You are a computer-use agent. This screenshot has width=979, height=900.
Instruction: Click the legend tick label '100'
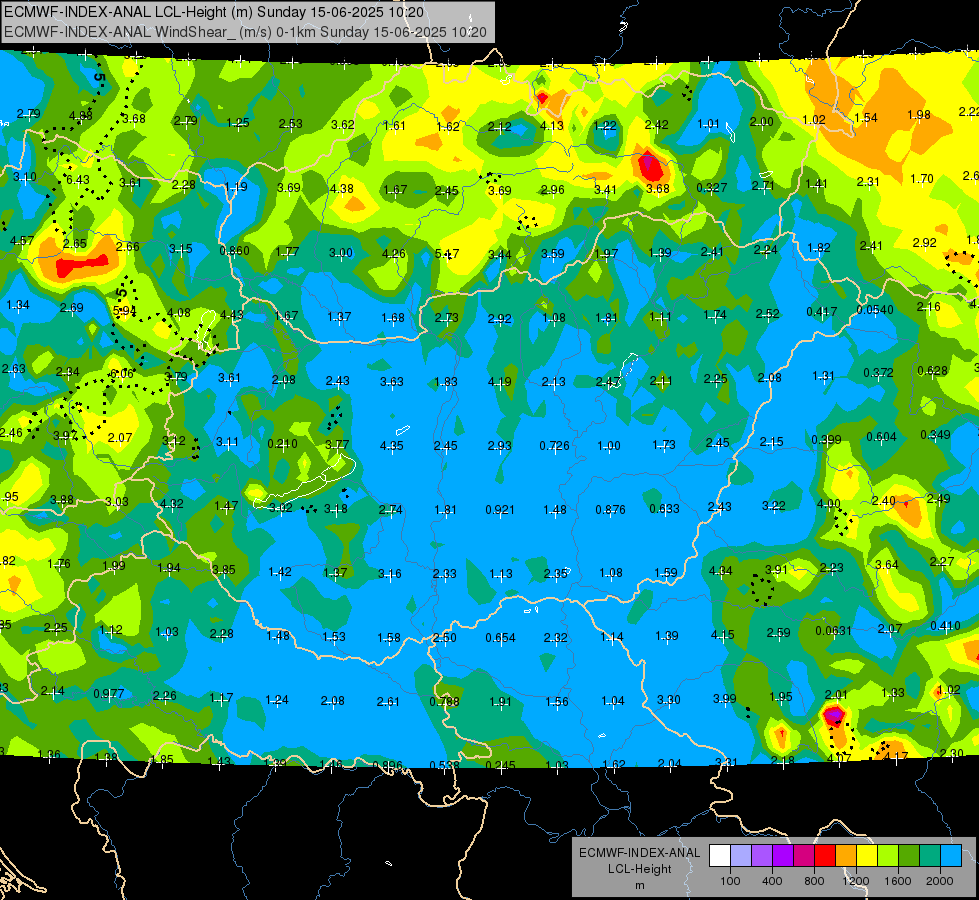pos(730,881)
